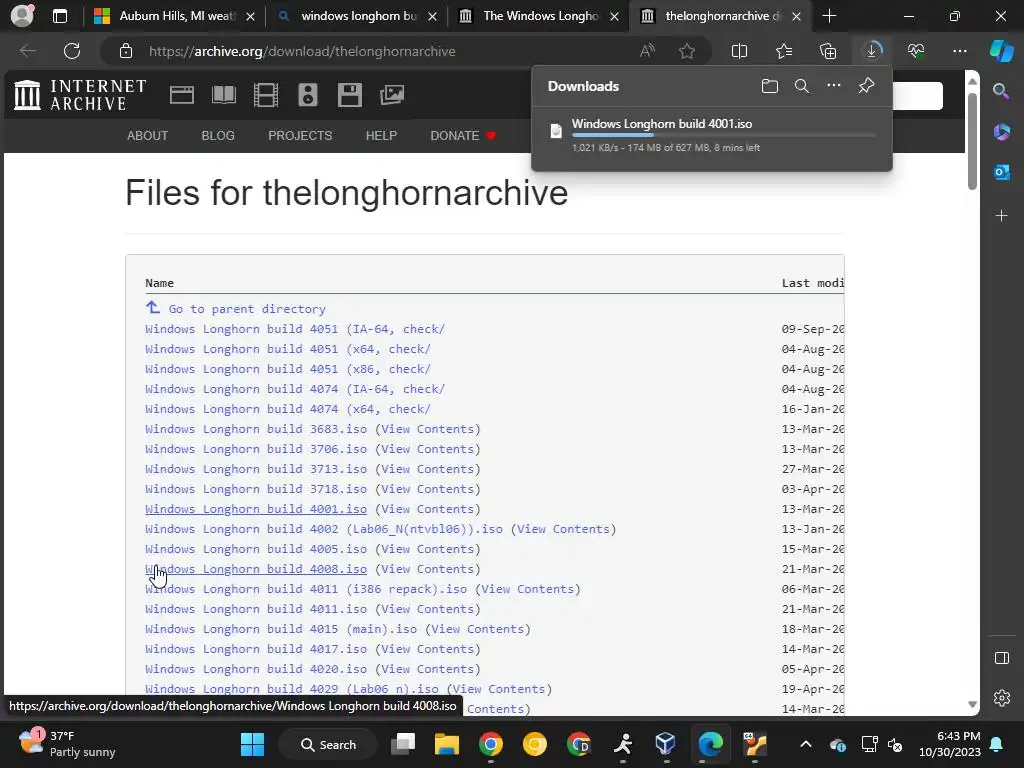Click Internet Archive software floppy icon
1024x768 pixels.
point(349,95)
